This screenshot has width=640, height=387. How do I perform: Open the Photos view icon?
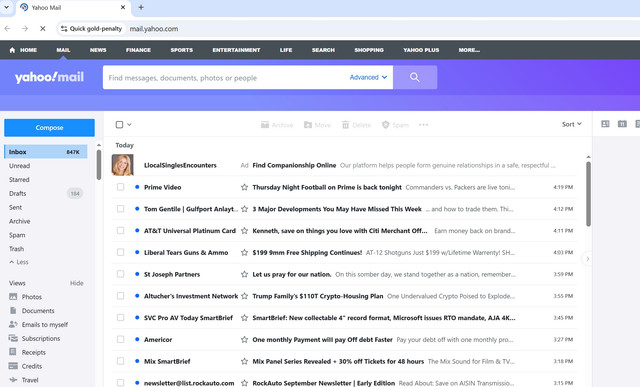13,297
